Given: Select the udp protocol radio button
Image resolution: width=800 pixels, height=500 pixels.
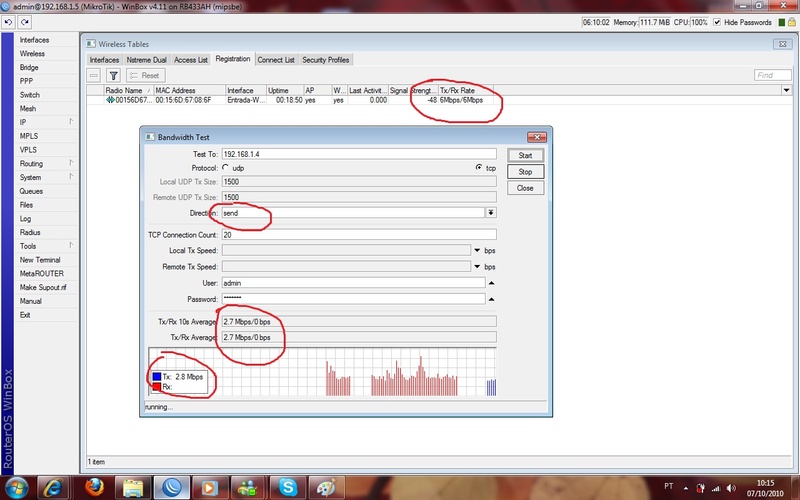Looking at the screenshot, I should (226, 167).
